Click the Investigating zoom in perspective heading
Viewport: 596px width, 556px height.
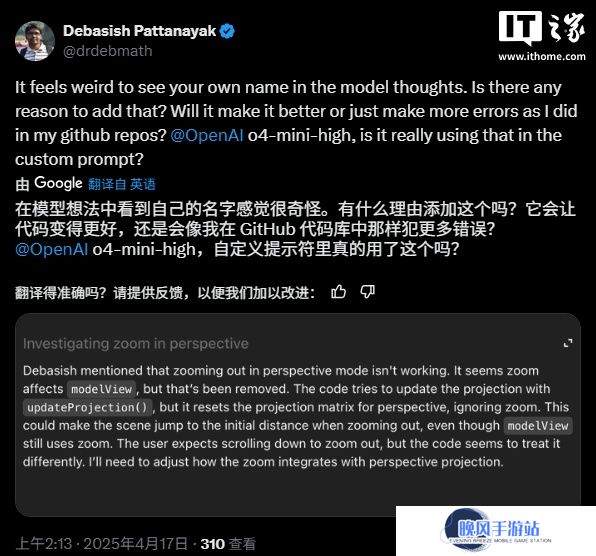[x=136, y=344]
